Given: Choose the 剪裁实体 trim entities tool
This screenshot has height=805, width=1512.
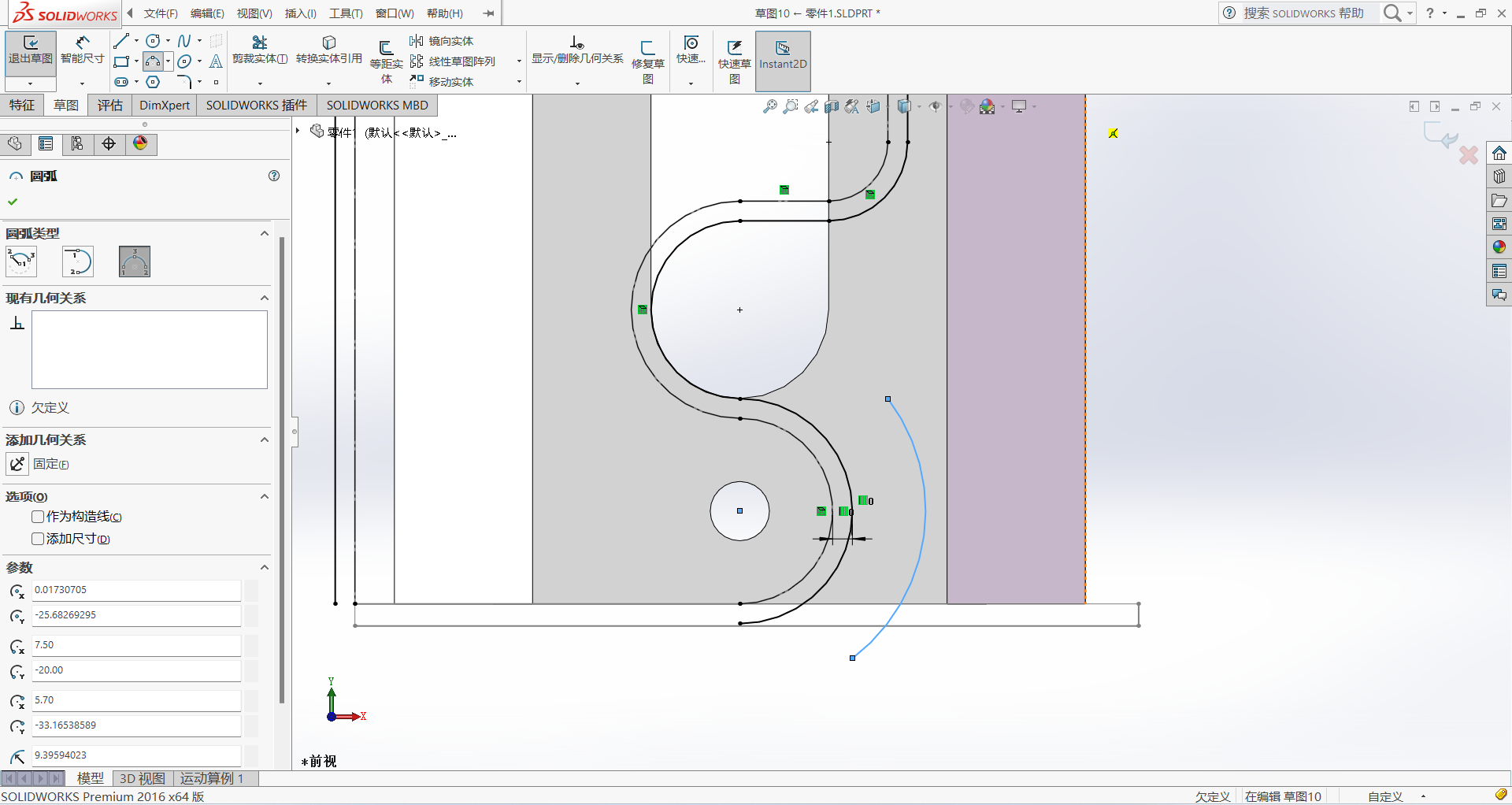Looking at the screenshot, I should tap(259, 44).
